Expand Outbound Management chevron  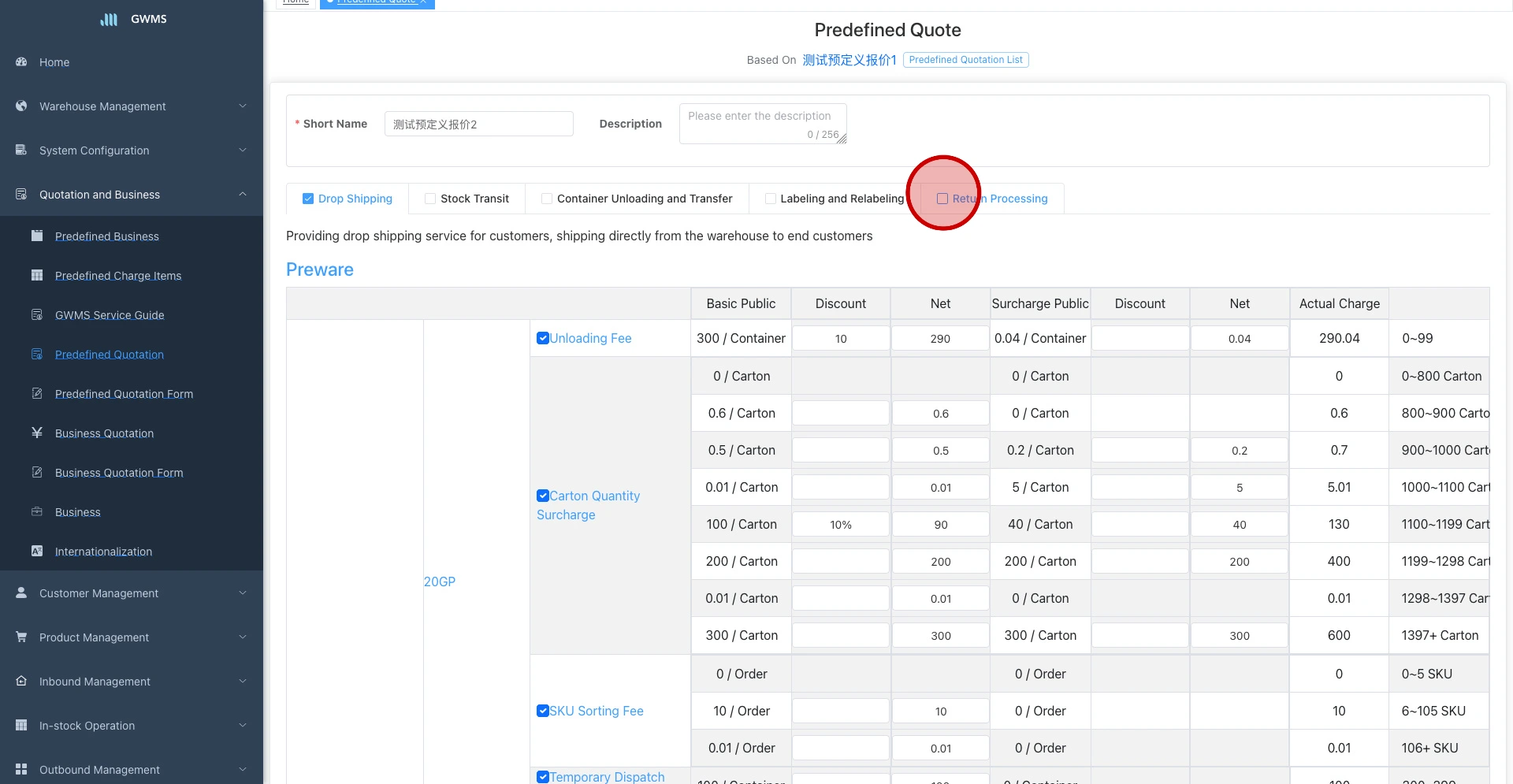(x=243, y=769)
